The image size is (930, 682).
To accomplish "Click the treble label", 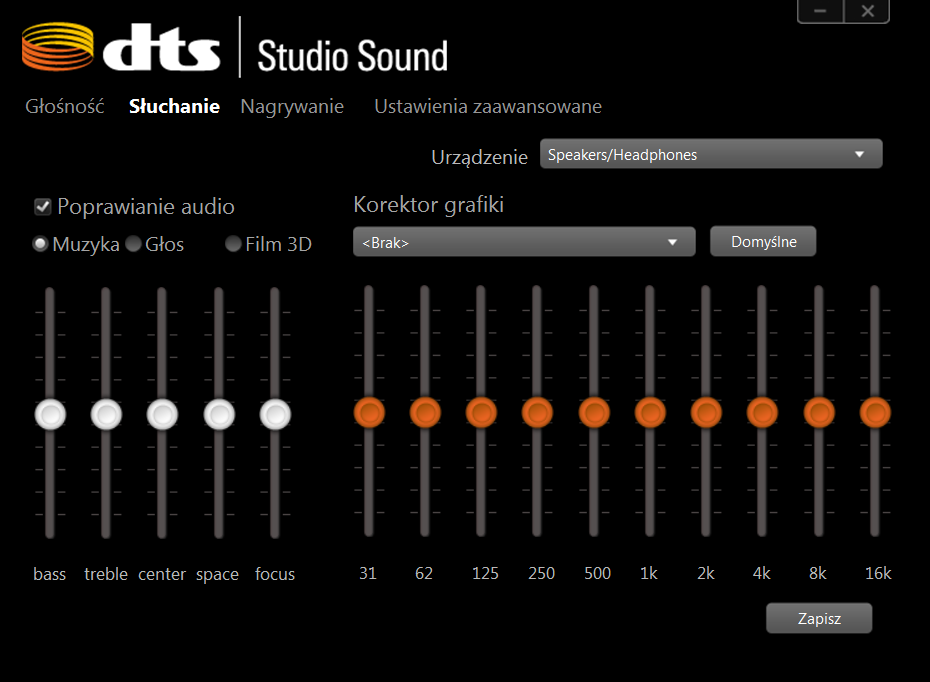I will [x=106, y=574].
